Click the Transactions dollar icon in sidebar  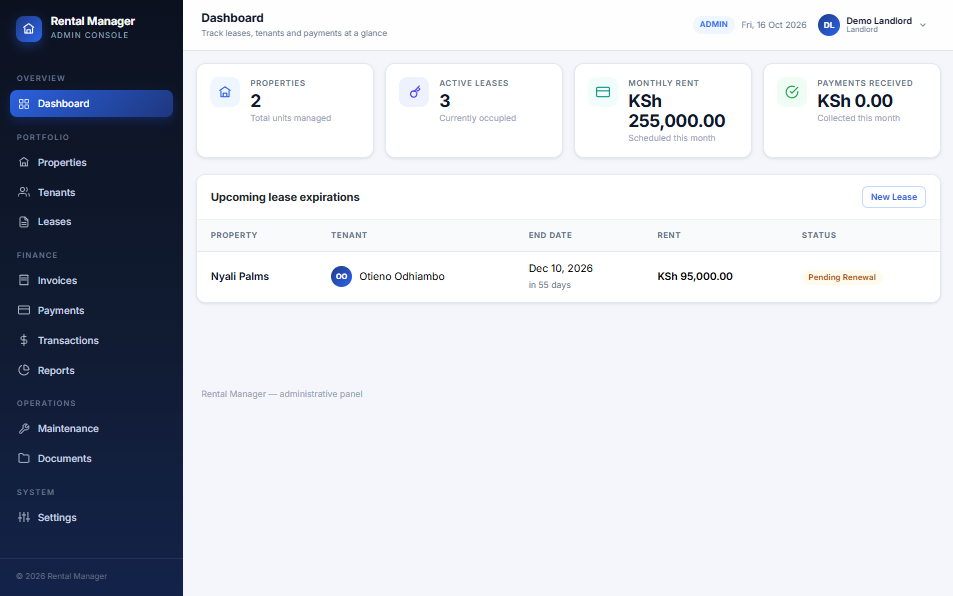24,340
